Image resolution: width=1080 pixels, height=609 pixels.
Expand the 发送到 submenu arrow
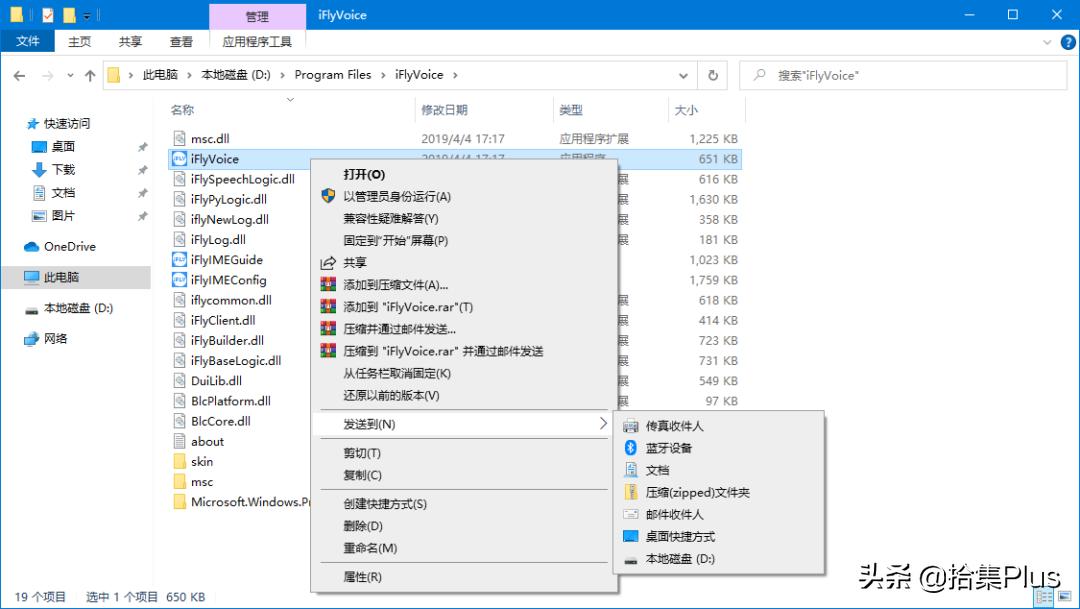603,424
